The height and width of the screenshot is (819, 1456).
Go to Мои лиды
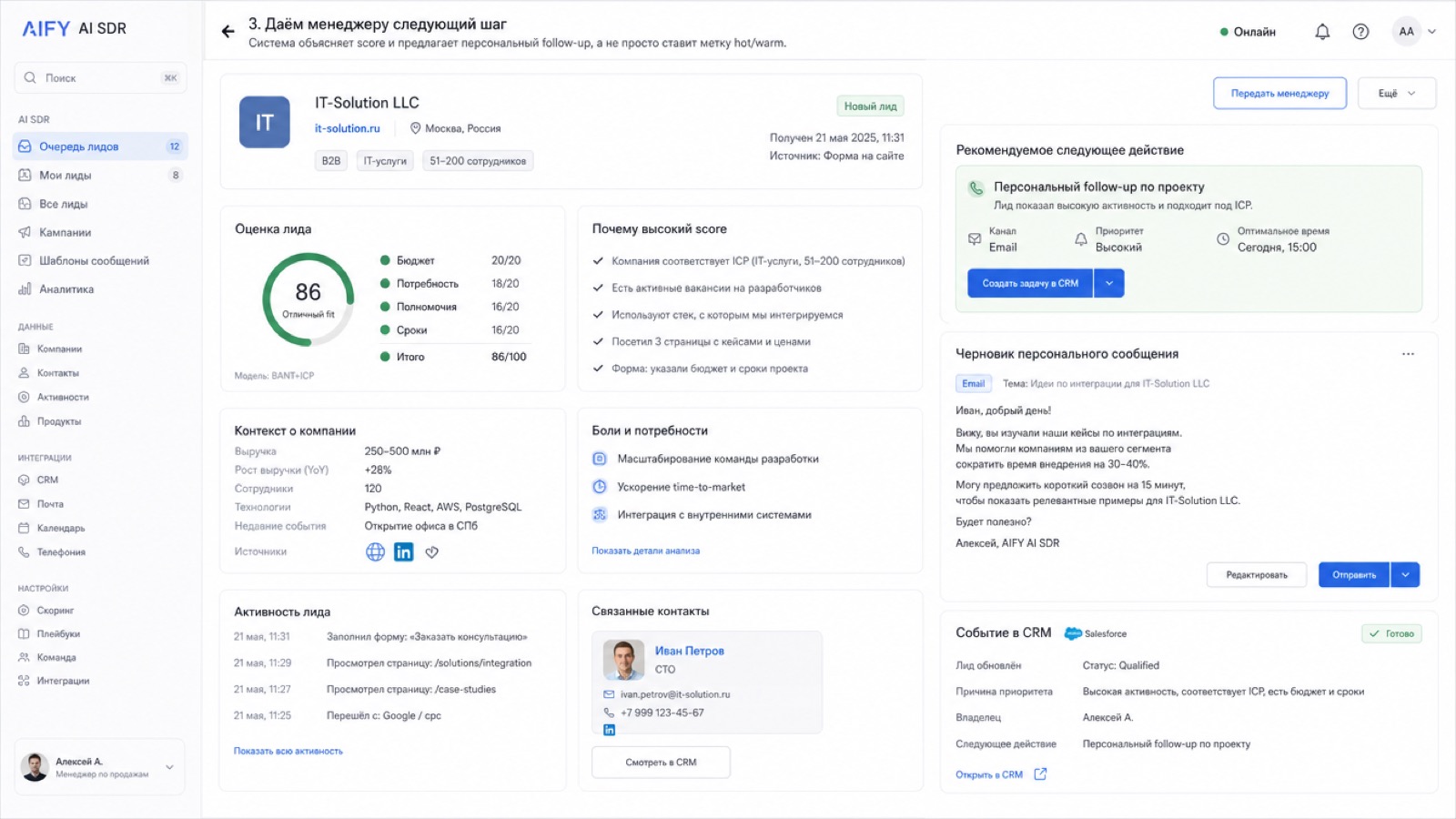click(100, 175)
